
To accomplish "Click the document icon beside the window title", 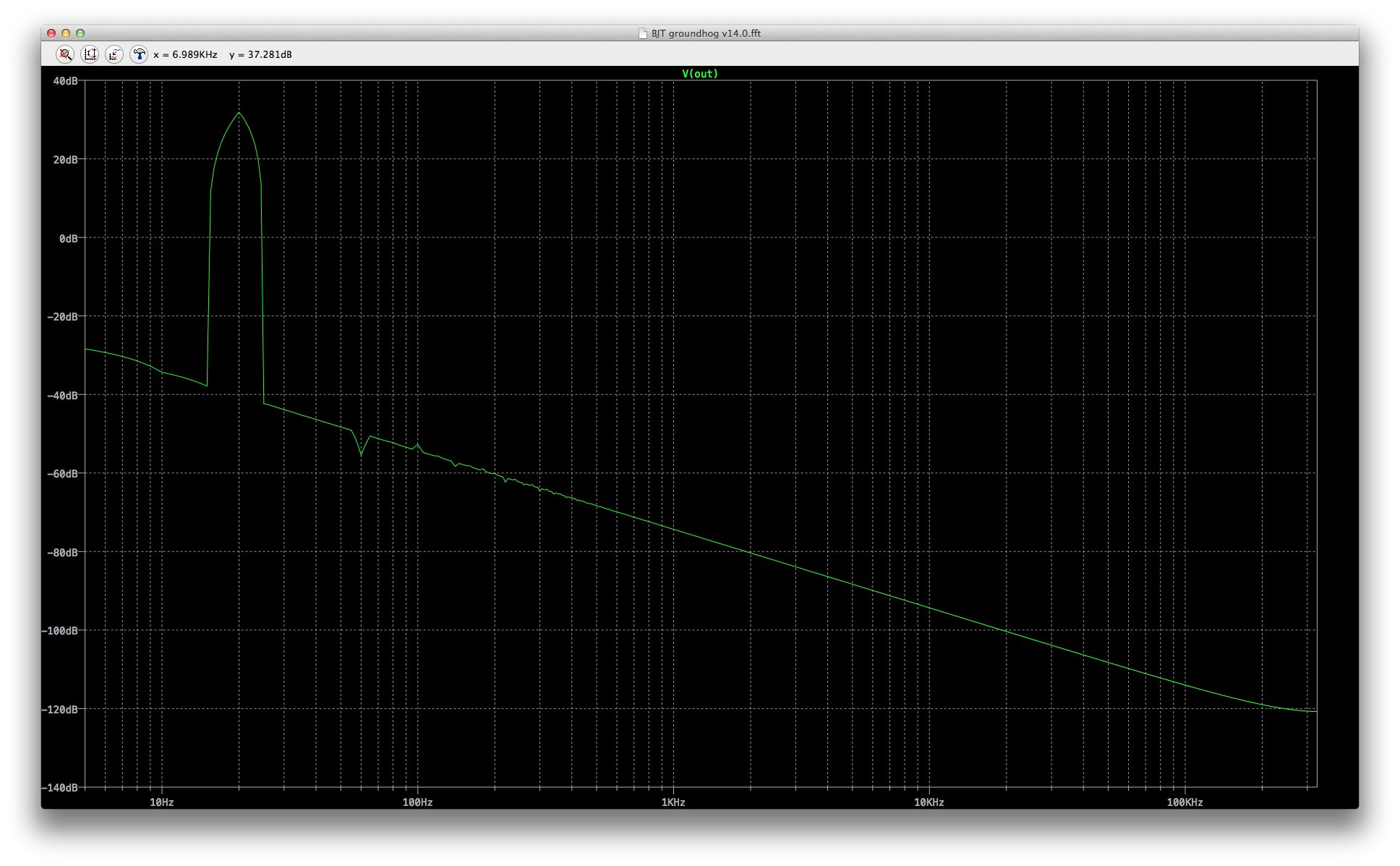I will (x=642, y=33).
